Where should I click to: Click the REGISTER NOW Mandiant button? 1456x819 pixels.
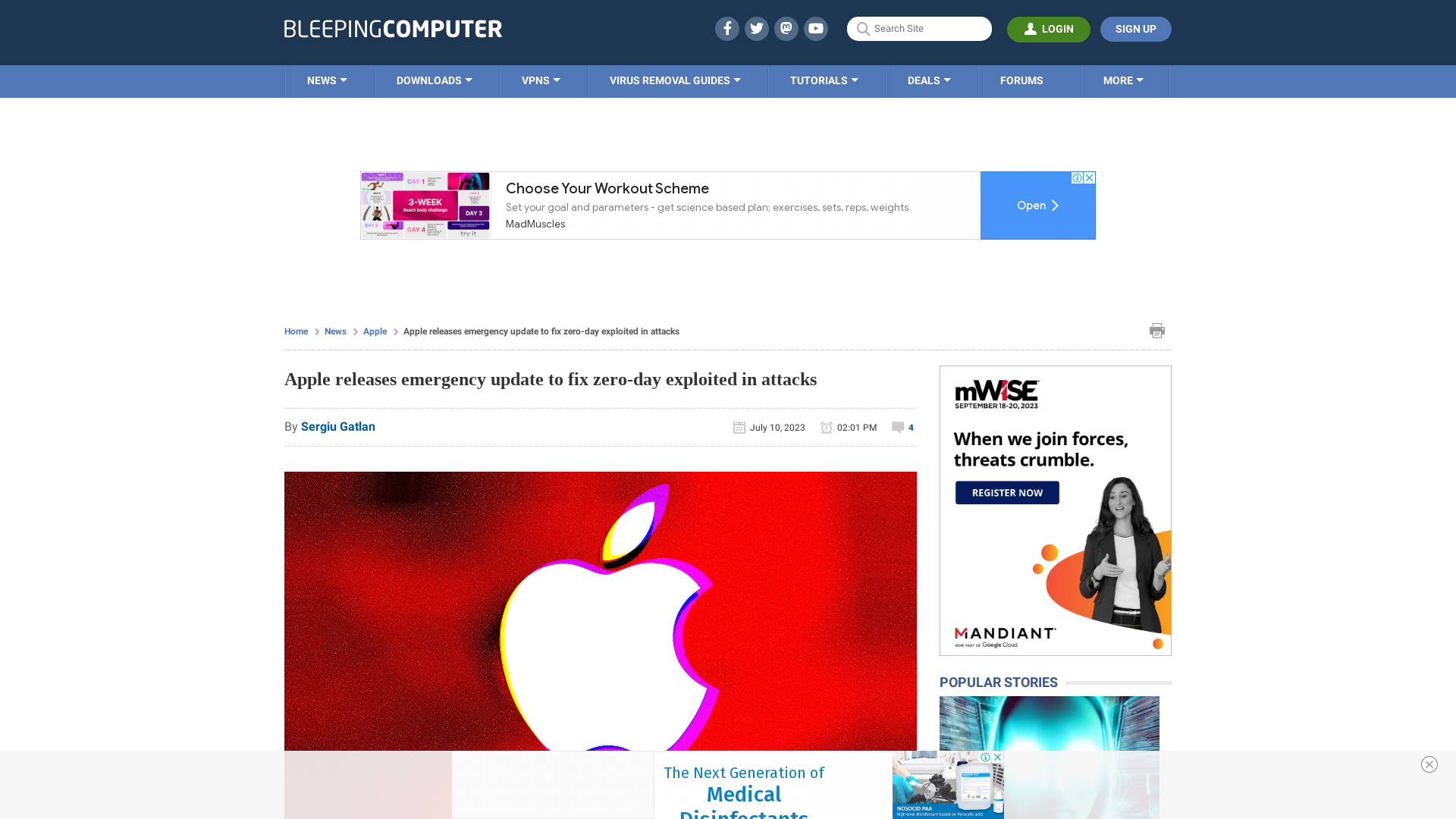(x=1007, y=492)
